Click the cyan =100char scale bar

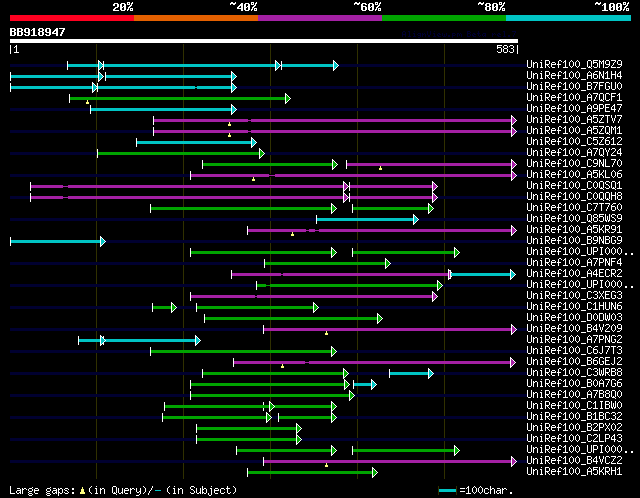click(447, 490)
